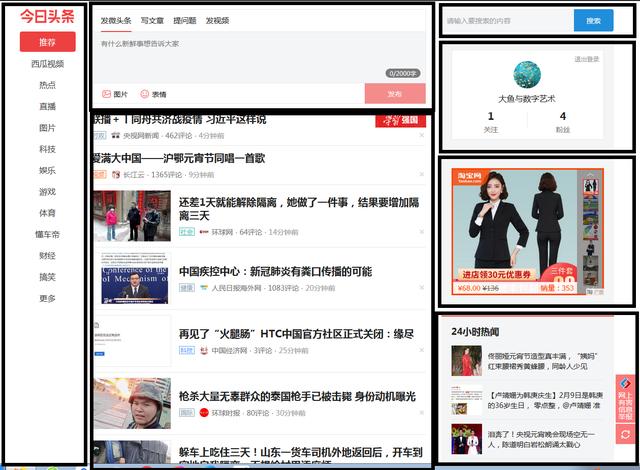This screenshot has width=640, height=470.
Task: Open the HTC中国官方社区正式关闭 headline
Action: (x=296, y=334)
